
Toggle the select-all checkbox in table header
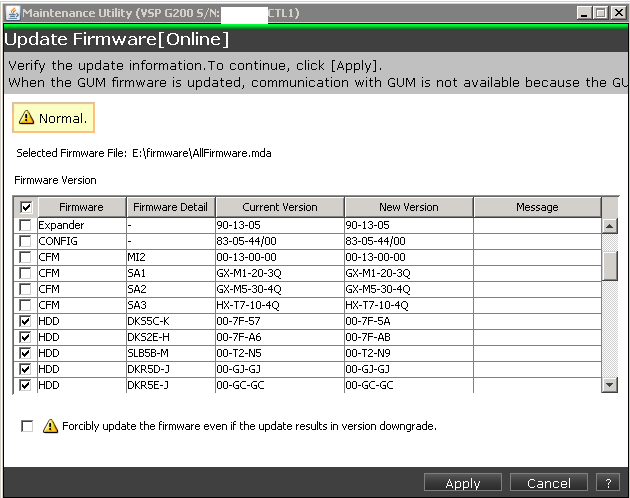[25, 207]
